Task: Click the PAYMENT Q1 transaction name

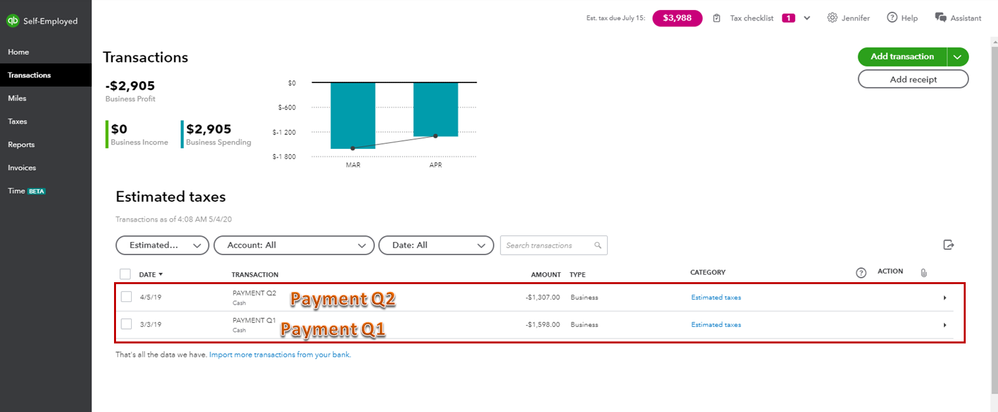Action: [255, 321]
